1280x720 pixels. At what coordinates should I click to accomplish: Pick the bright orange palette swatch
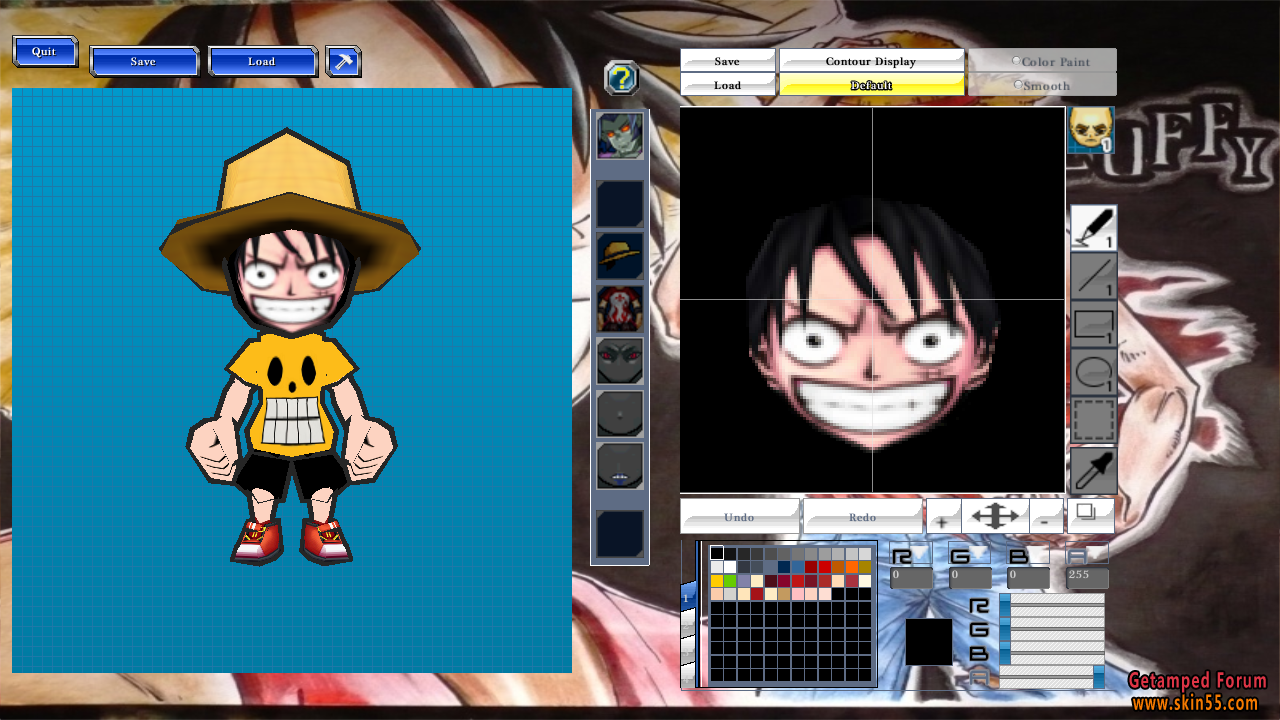coord(852,567)
